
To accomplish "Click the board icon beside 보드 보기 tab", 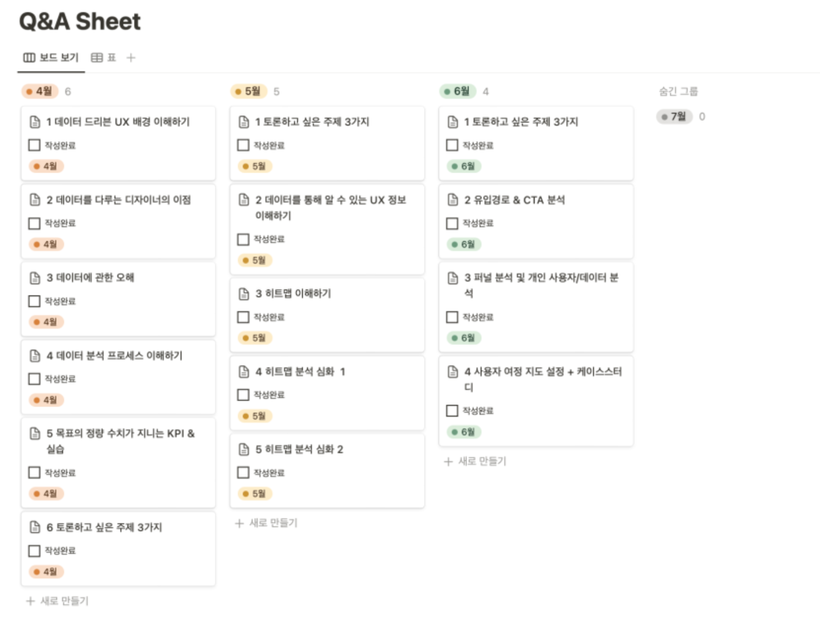I will (x=29, y=58).
